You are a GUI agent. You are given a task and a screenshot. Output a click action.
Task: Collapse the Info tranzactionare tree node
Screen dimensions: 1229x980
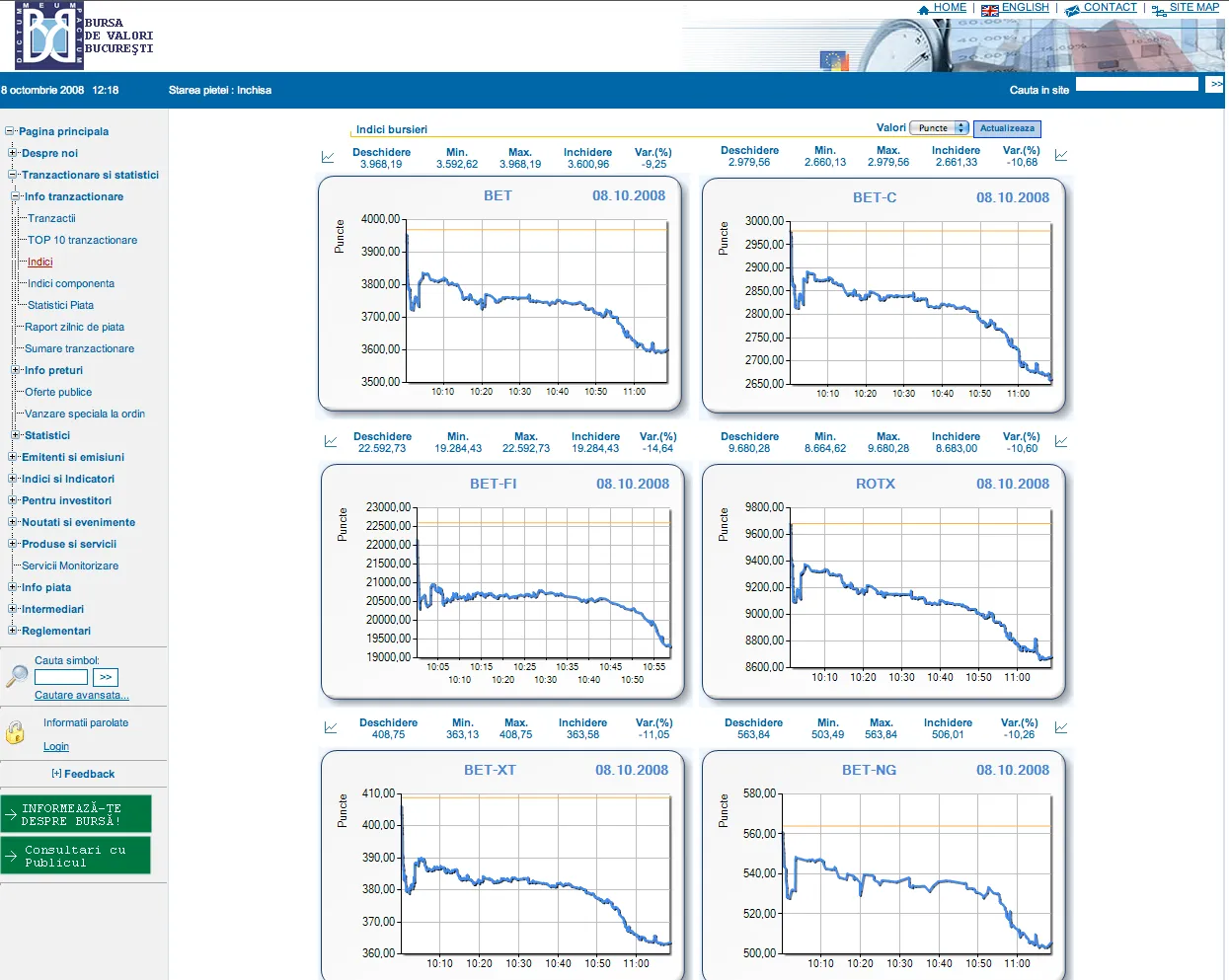click(x=16, y=196)
